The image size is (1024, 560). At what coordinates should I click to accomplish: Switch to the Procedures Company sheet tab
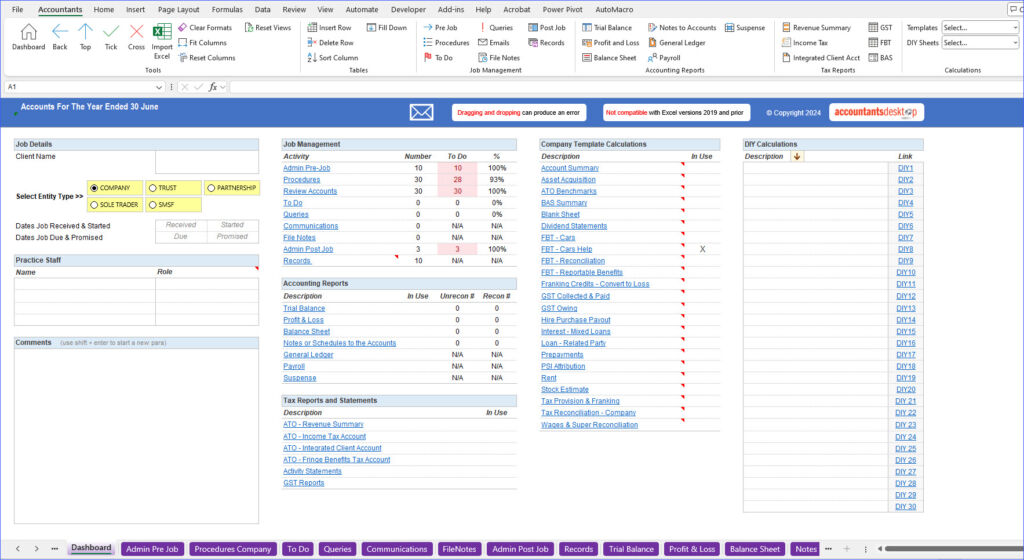[233, 549]
